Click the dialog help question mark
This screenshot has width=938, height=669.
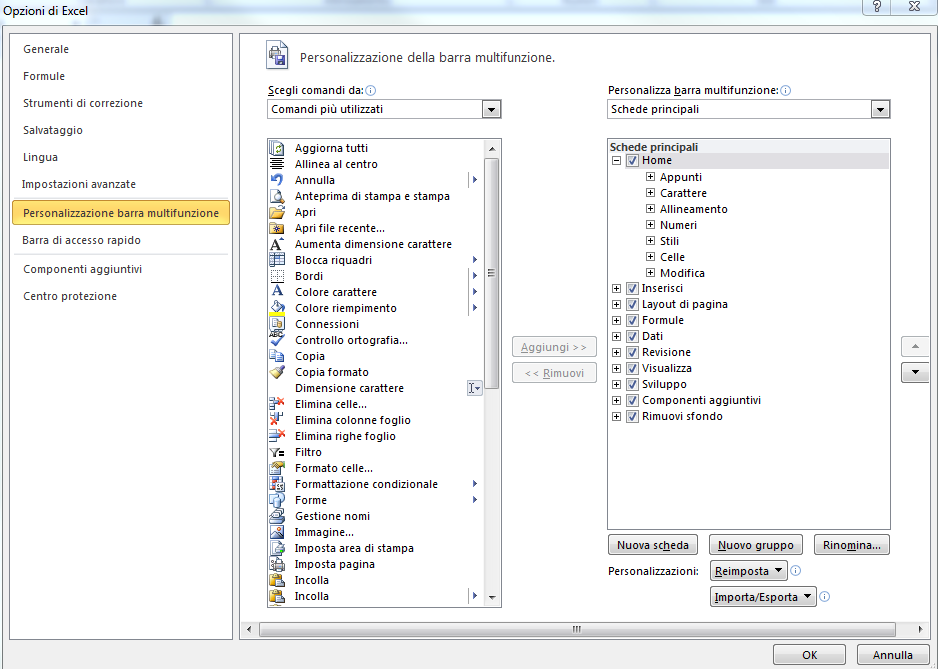(x=876, y=7)
